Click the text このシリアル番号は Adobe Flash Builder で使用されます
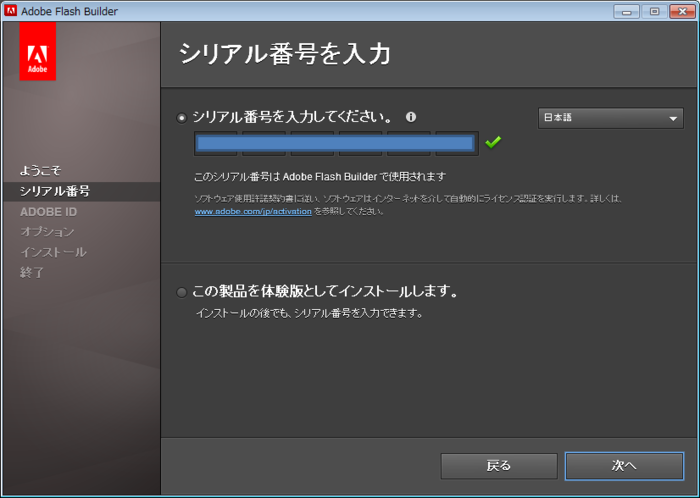 320,177
